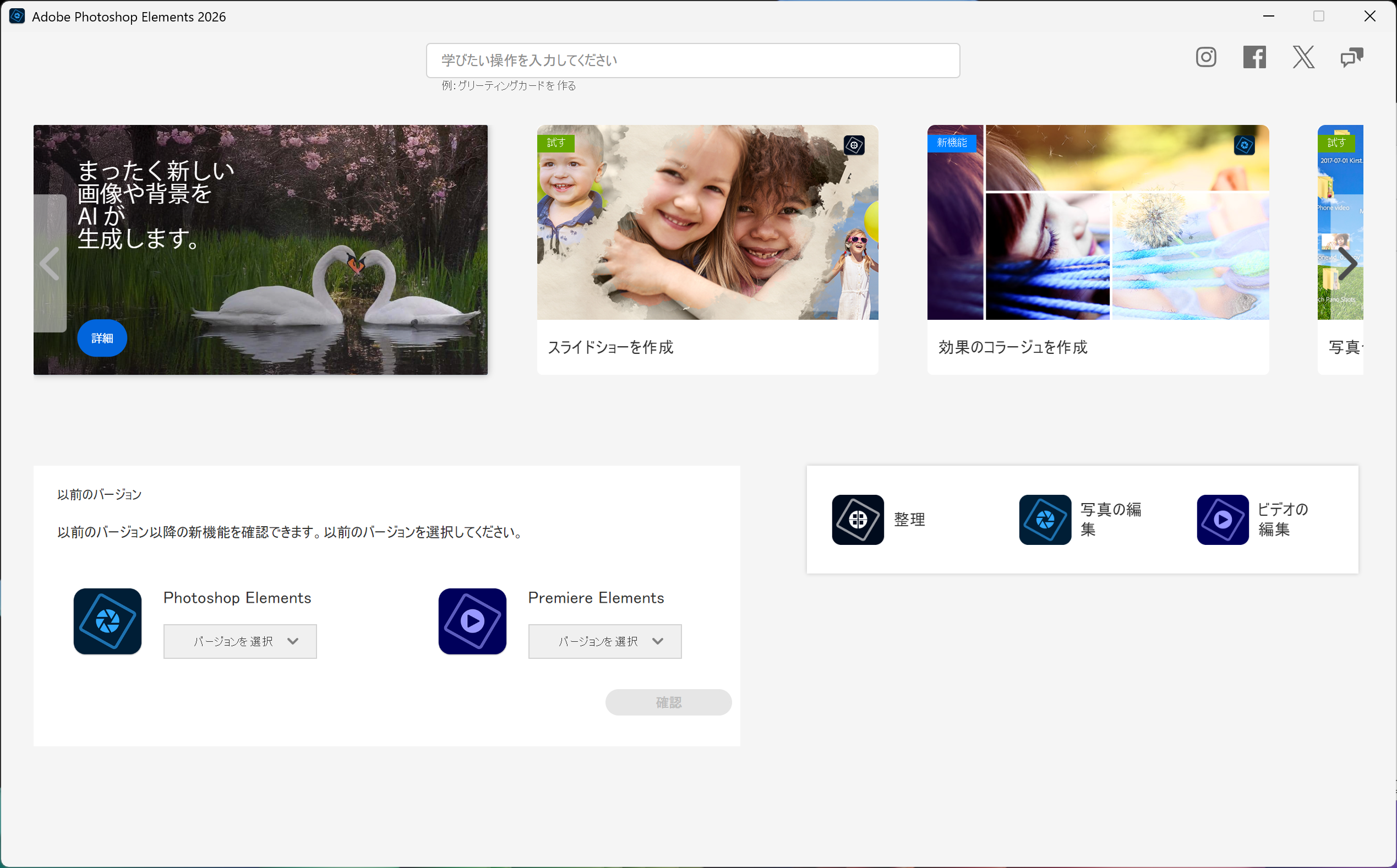1397x868 pixels.
Task: Launch the Video Editor (ビデオの編集) icon
Action: tap(1222, 520)
